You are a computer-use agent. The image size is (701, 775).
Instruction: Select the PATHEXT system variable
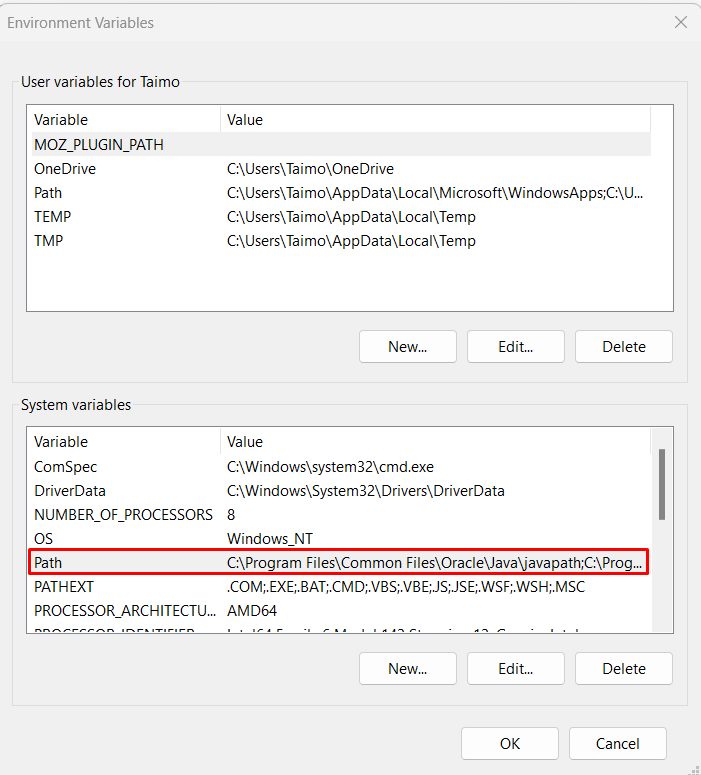(341, 587)
